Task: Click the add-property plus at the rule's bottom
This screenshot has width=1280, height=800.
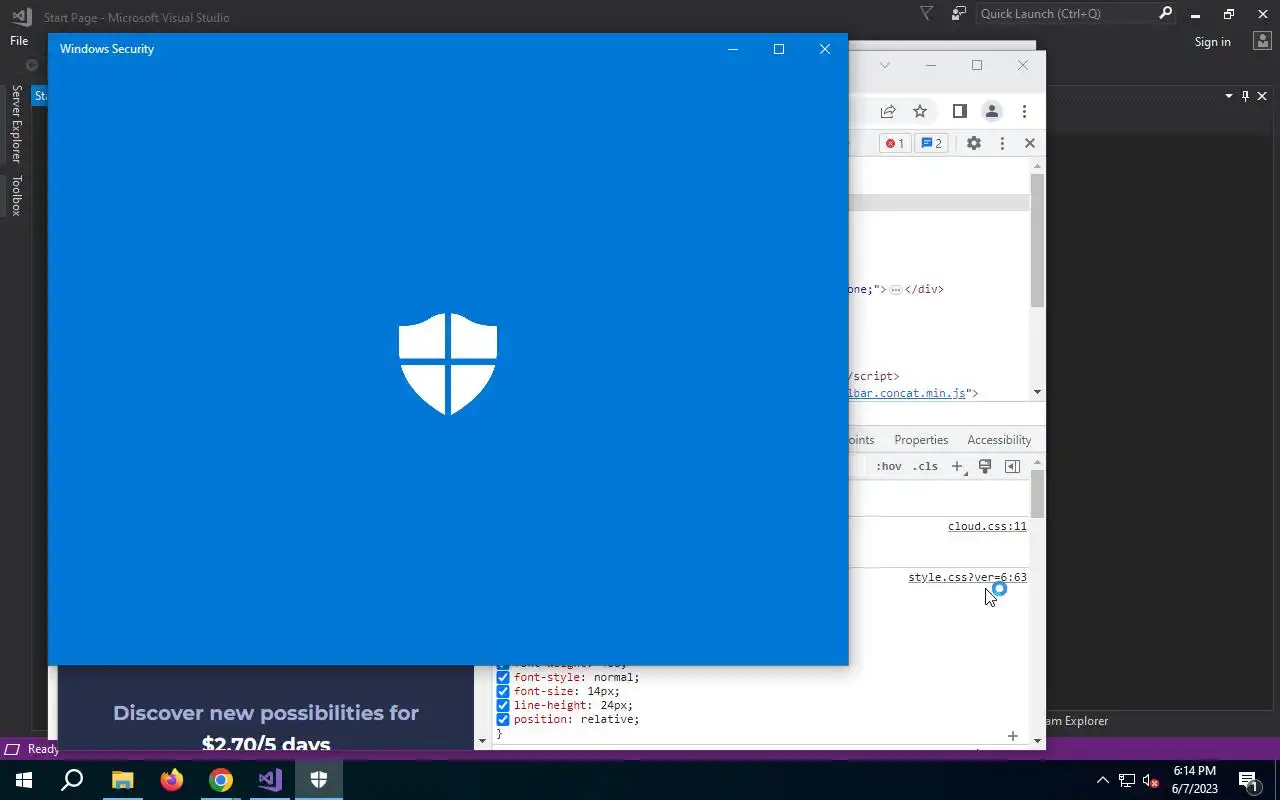Action: [x=1012, y=736]
